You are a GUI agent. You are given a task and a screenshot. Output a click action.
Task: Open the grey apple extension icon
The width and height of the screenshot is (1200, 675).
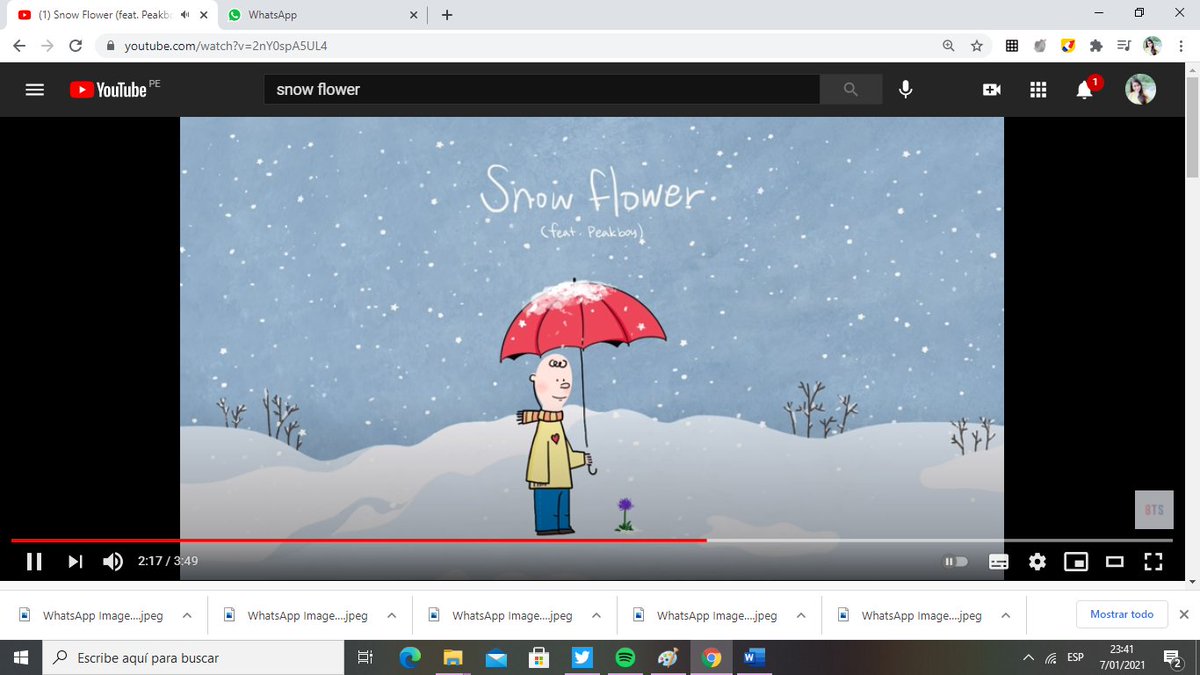coord(1040,46)
